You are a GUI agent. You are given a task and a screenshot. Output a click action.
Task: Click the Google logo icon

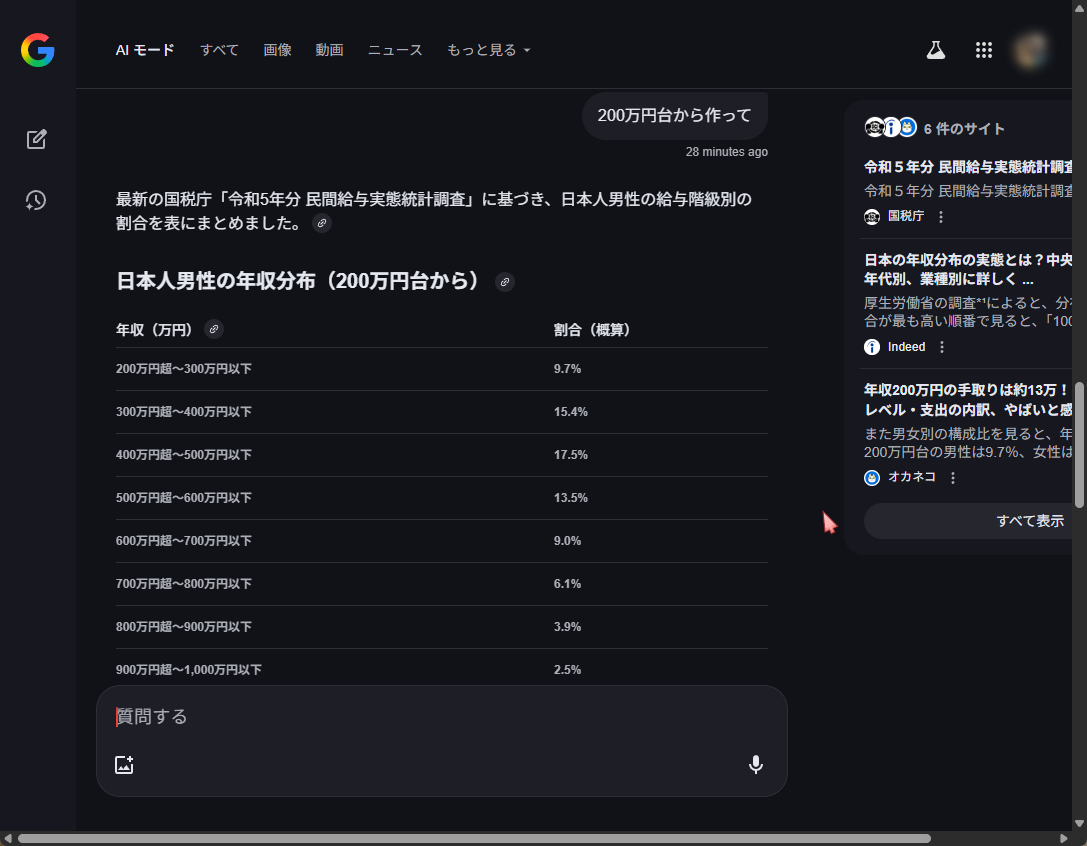(x=37, y=50)
